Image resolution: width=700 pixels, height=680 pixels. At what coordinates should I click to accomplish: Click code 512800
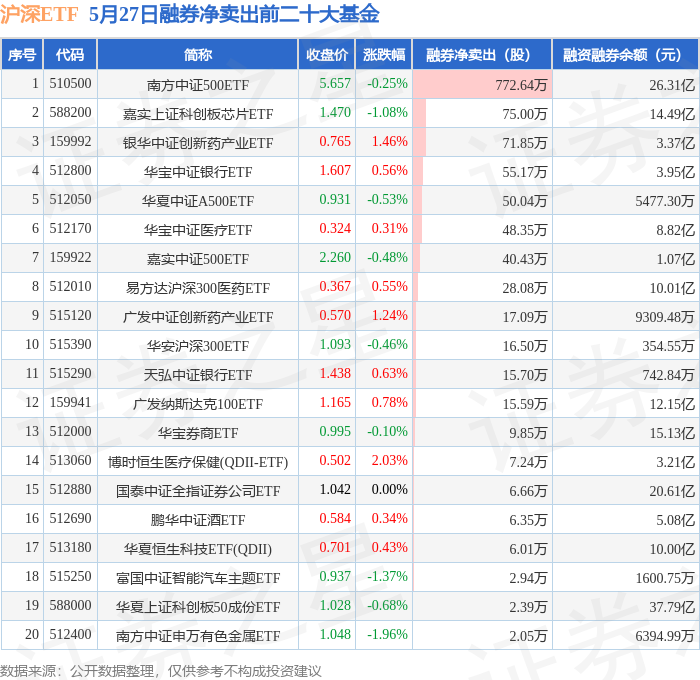pyautogui.click(x=70, y=171)
